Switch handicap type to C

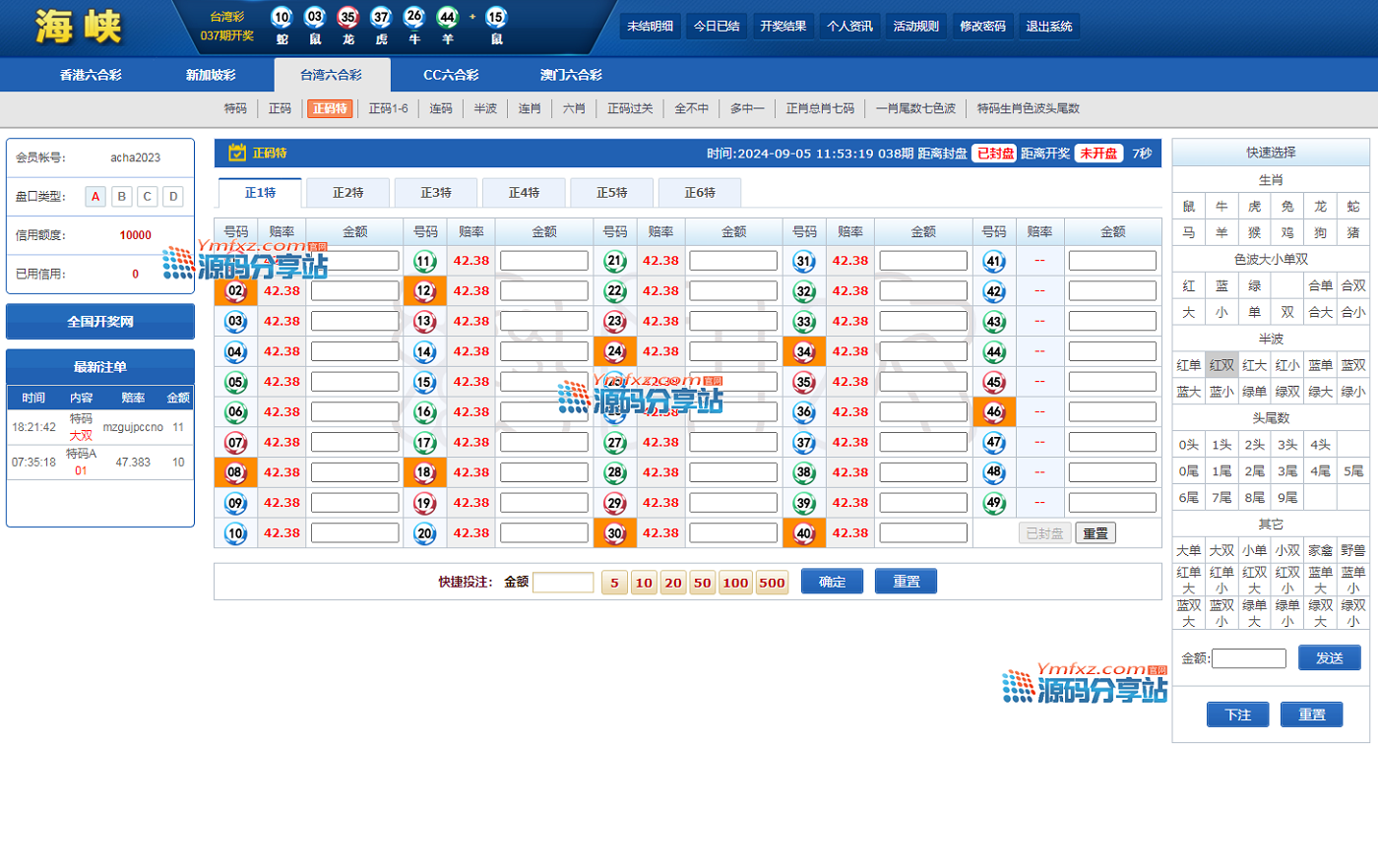point(148,197)
